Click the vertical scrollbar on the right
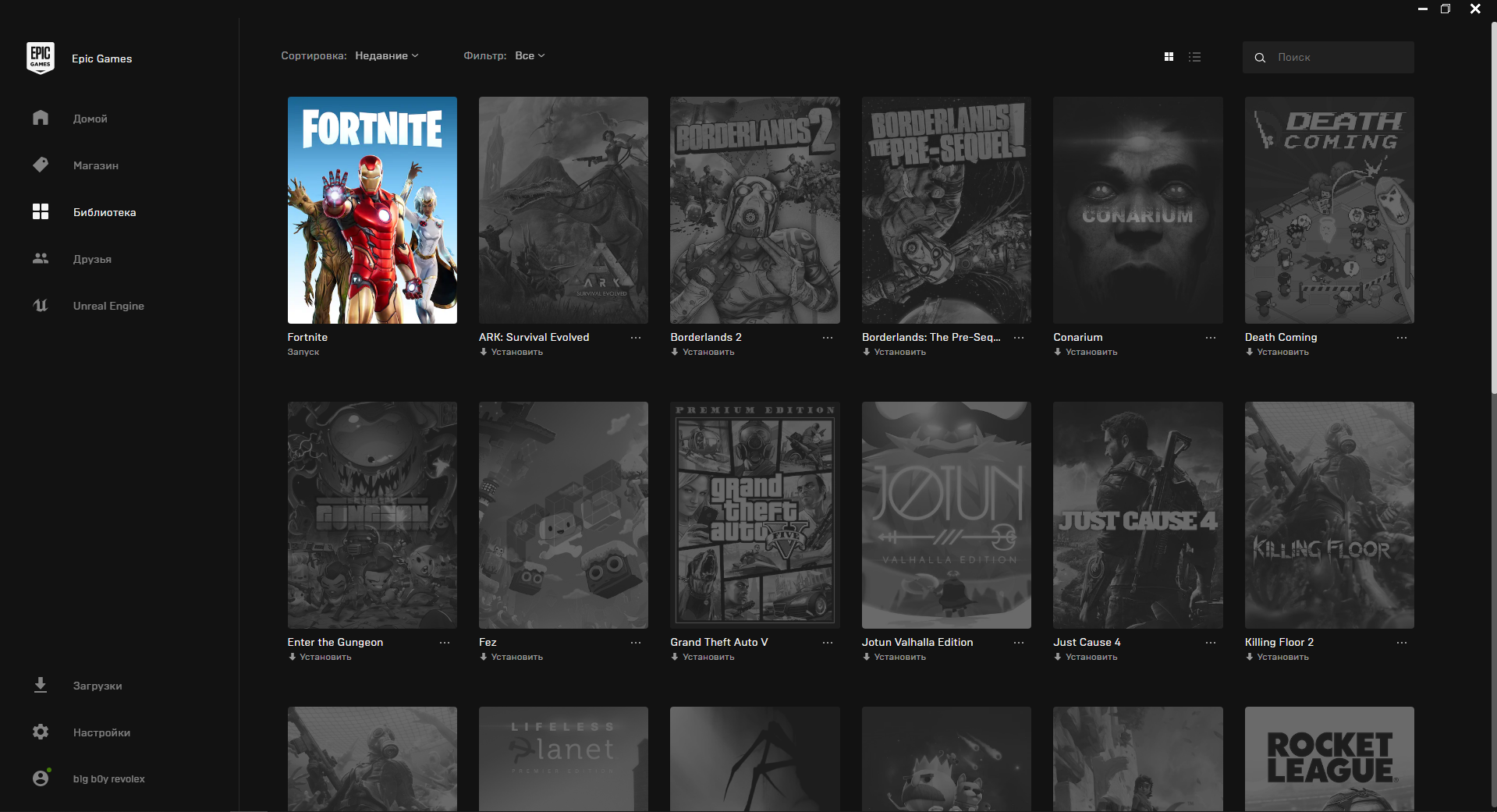The height and width of the screenshot is (812, 1497). pos(1493,208)
